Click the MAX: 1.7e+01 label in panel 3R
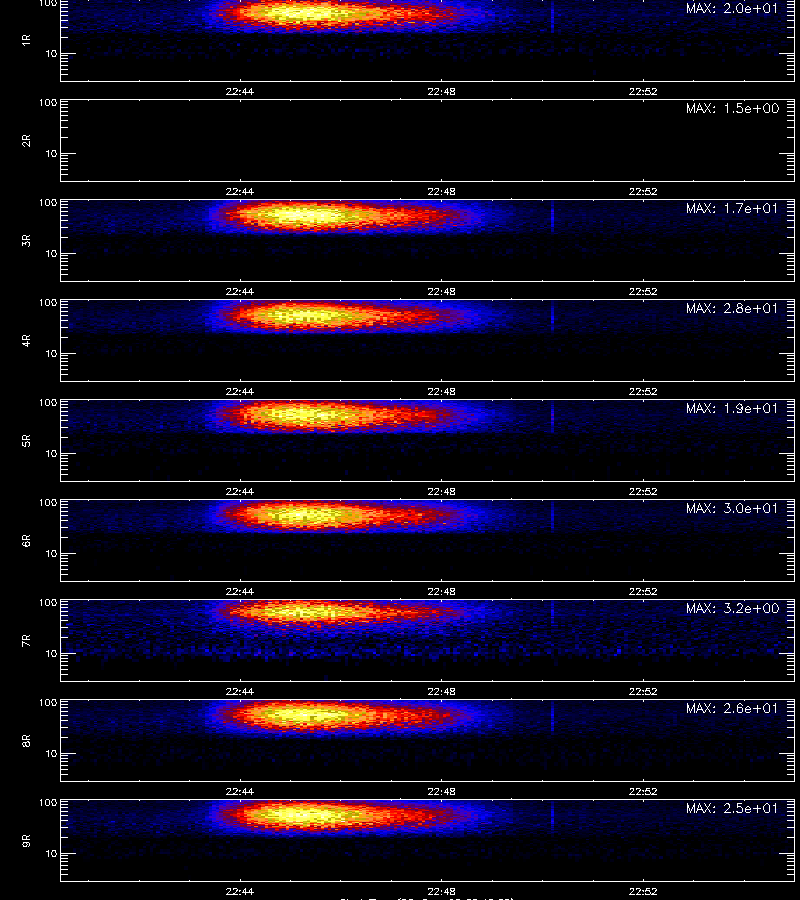 coord(732,208)
